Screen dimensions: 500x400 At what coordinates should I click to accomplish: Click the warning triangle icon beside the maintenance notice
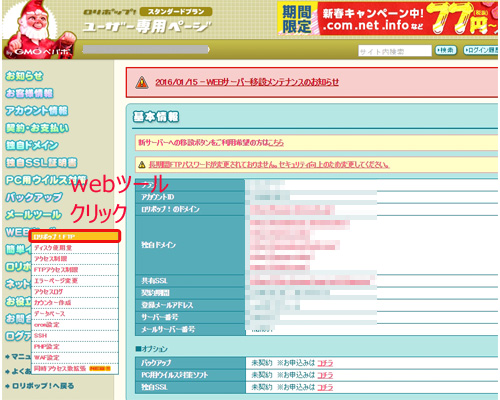click(142, 82)
